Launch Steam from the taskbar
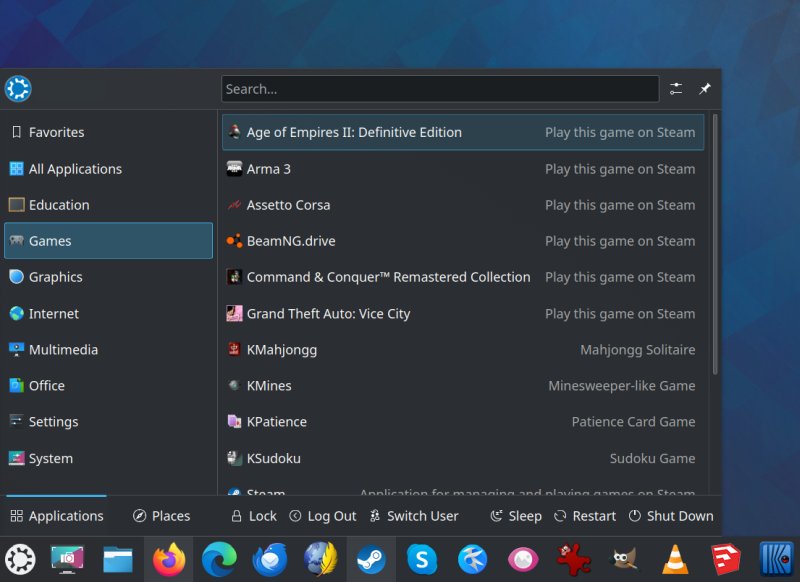The width and height of the screenshot is (800, 582). pos(372,559)
